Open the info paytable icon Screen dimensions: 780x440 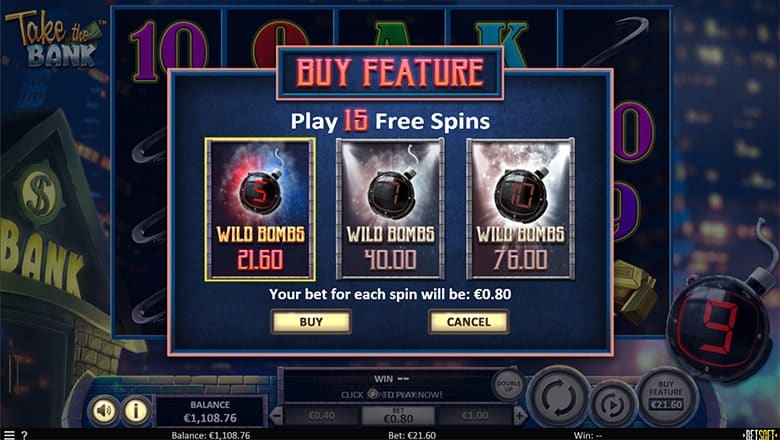click(x=135, y=410)
